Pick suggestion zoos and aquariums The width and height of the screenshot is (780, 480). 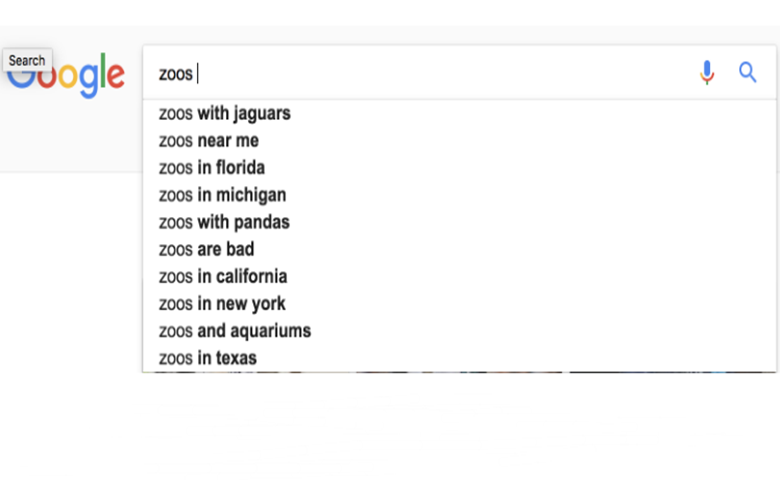click(459, 331)
